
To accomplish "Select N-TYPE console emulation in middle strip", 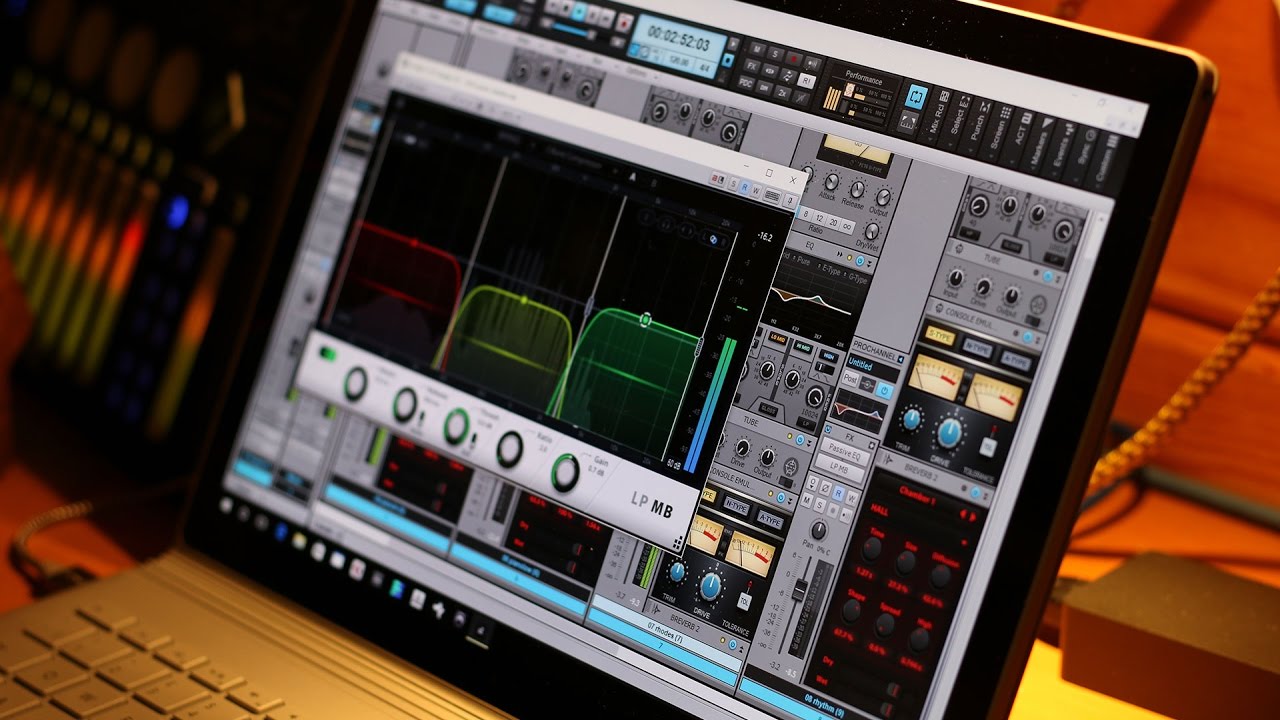I will tap(736, 505).
